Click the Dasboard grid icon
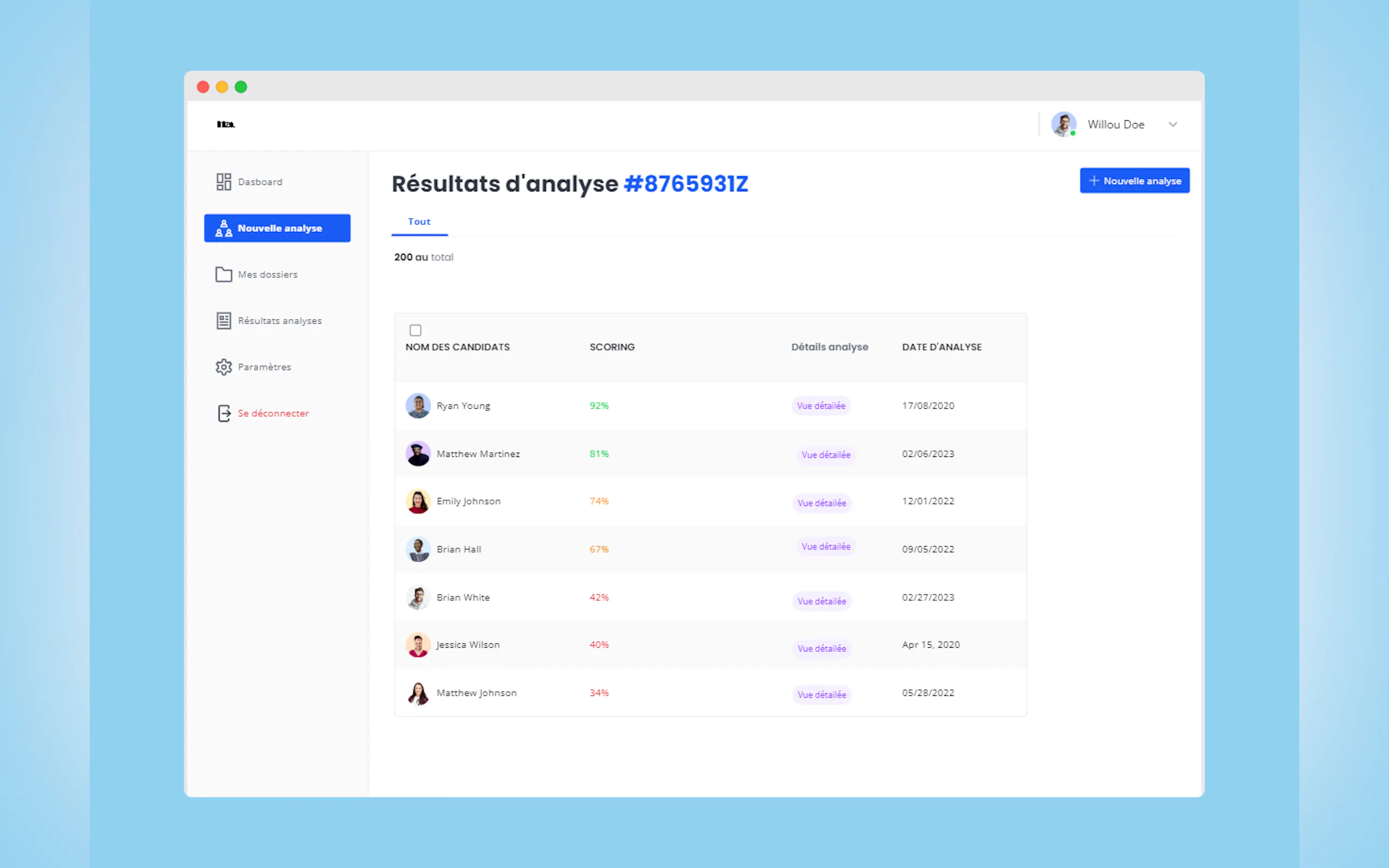 point(223,182)
